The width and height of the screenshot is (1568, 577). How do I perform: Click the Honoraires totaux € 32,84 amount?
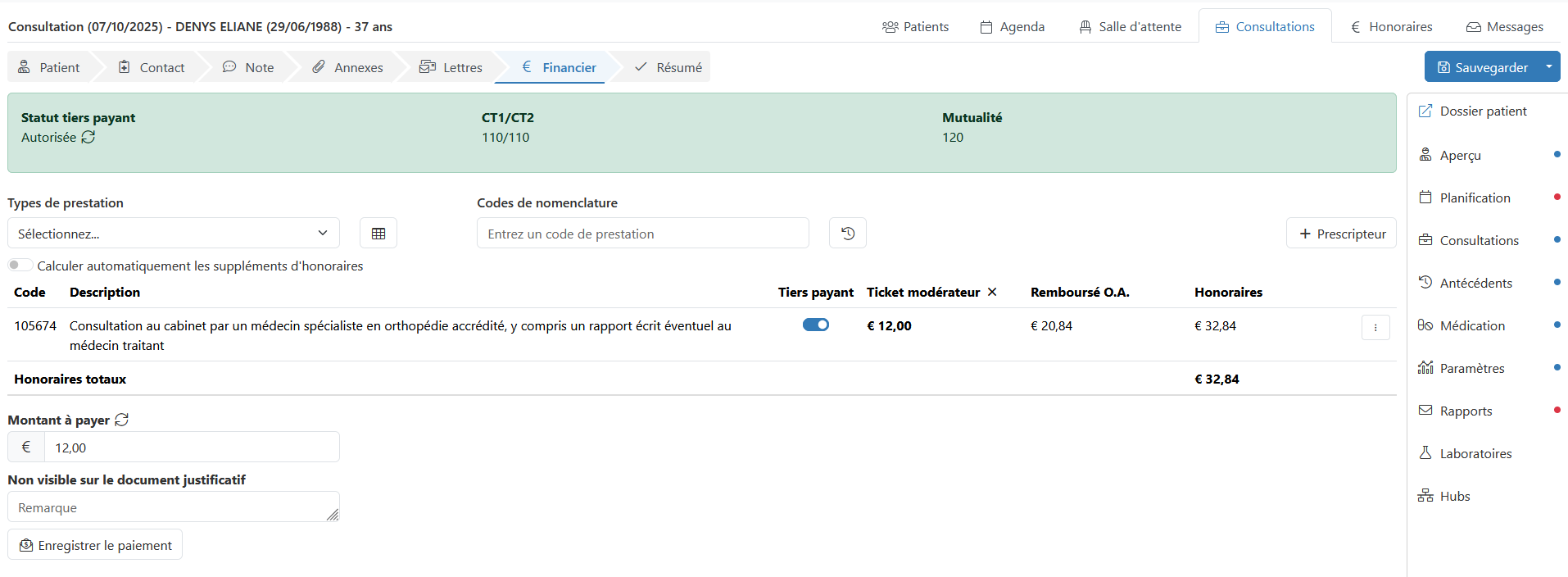click(x=1217, y=379)
